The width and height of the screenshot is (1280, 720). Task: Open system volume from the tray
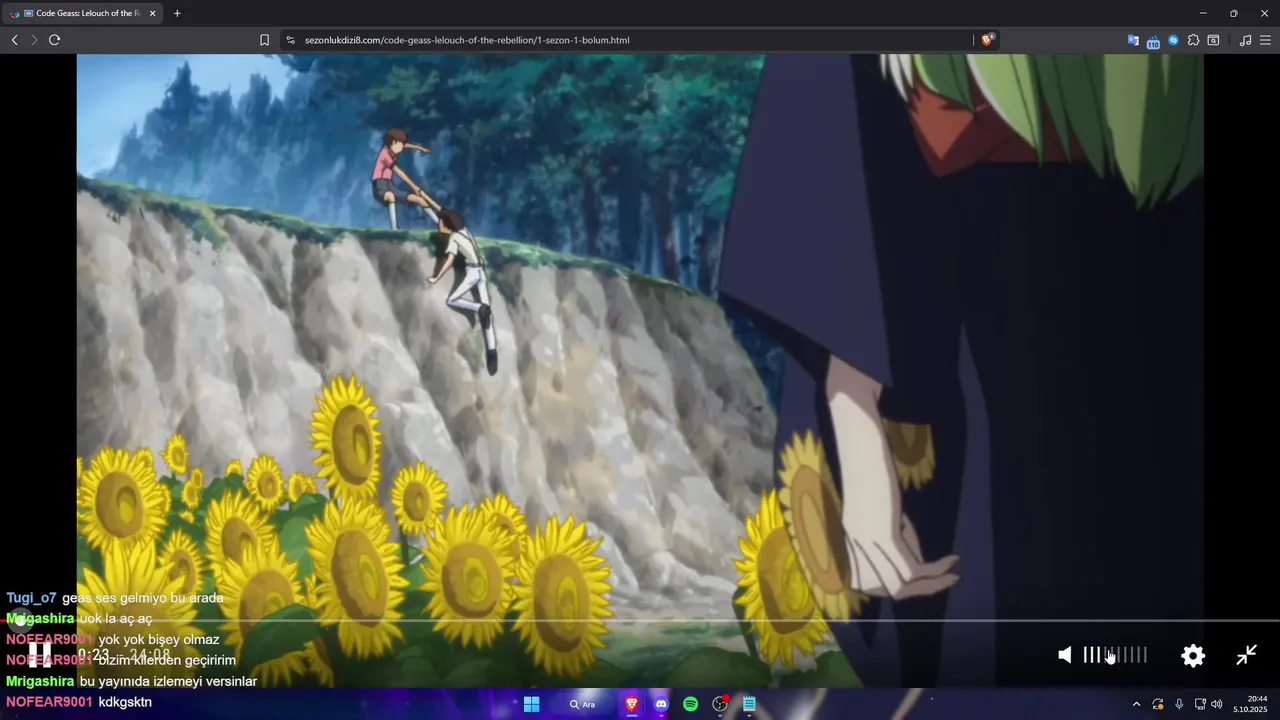click(1217, 704)
